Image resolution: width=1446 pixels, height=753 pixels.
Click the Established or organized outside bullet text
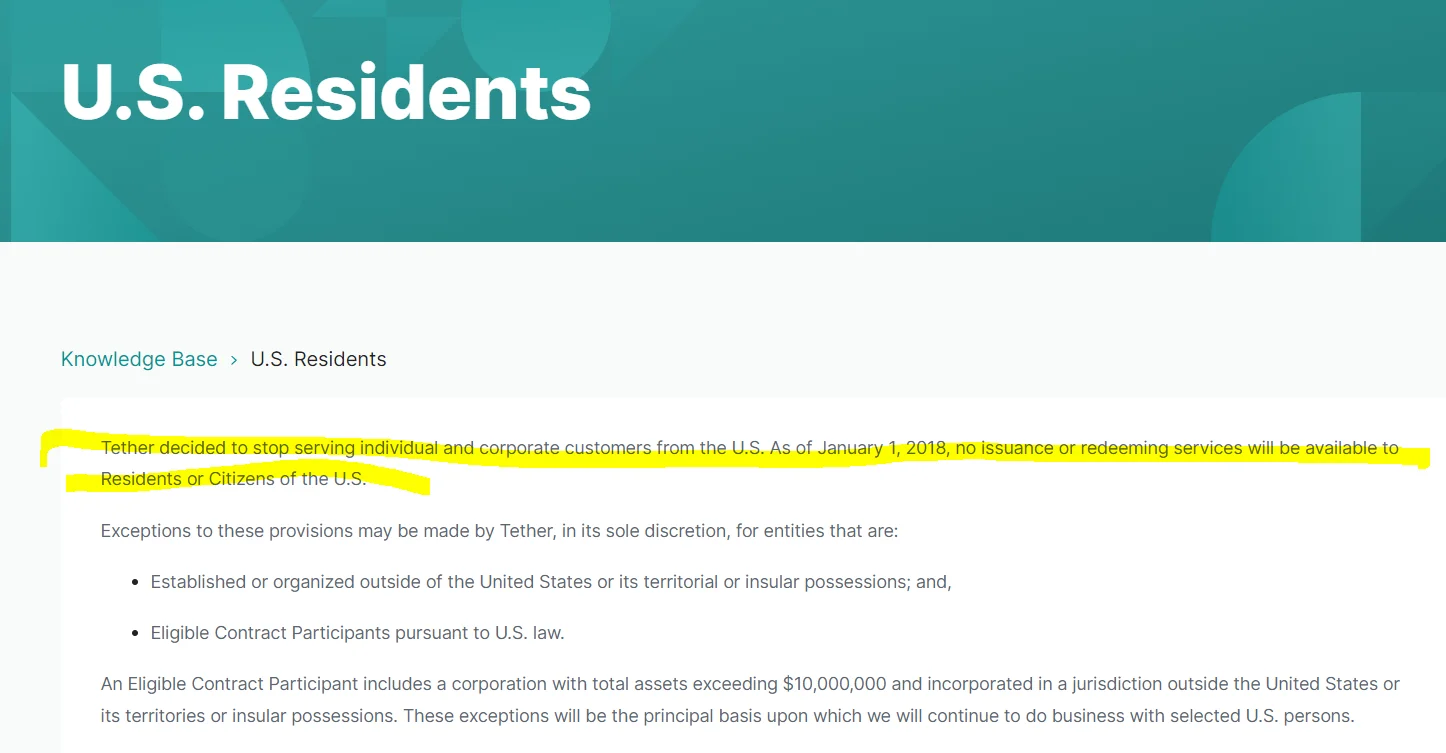(551, 582)
